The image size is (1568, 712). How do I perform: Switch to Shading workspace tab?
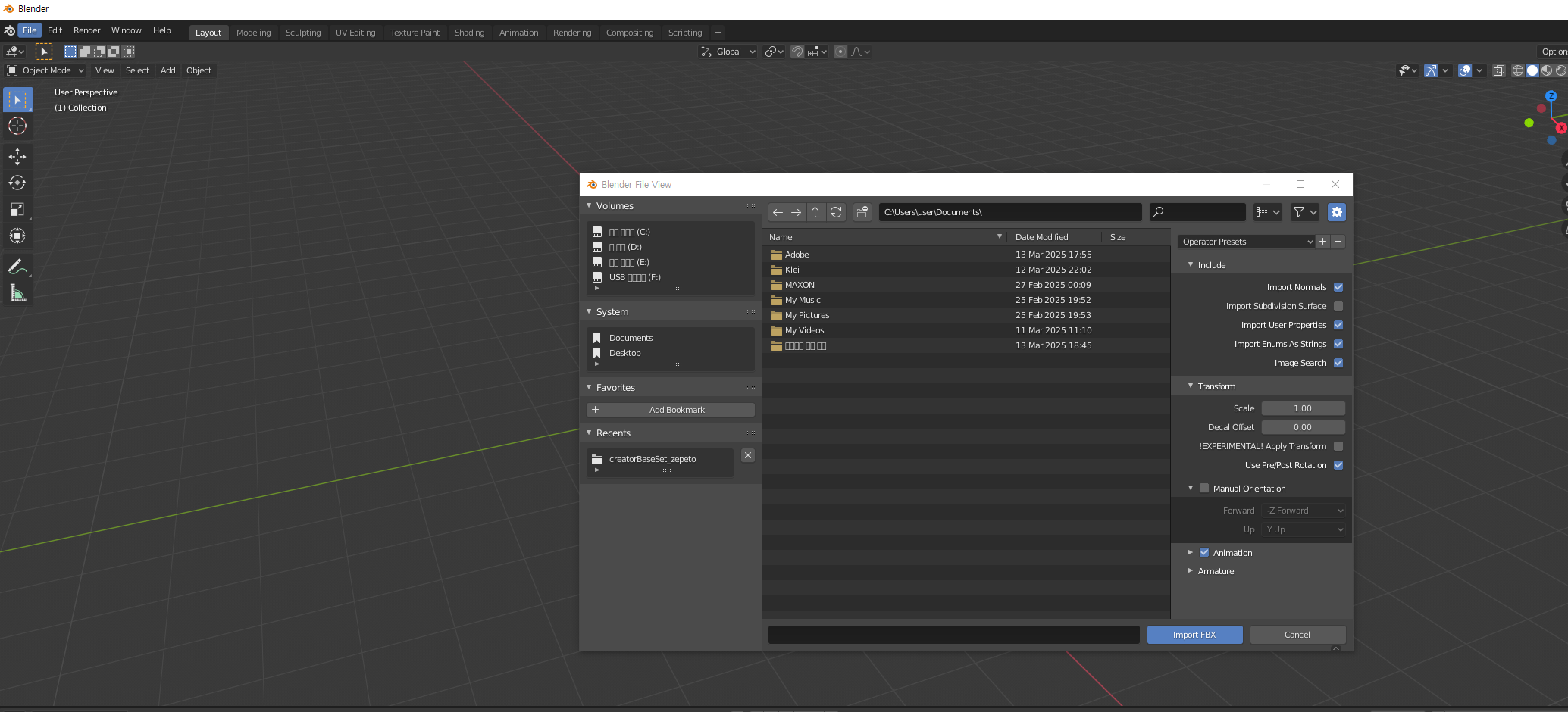(x=469, y=33)
